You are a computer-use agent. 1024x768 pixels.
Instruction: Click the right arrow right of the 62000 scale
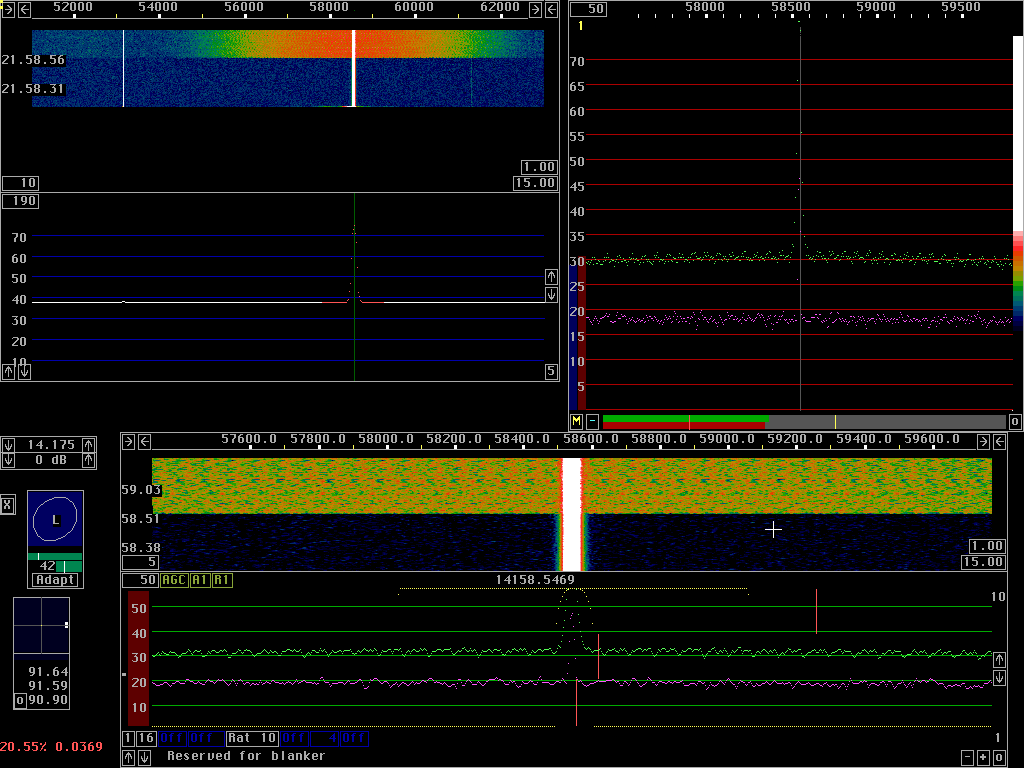point(536,9)
